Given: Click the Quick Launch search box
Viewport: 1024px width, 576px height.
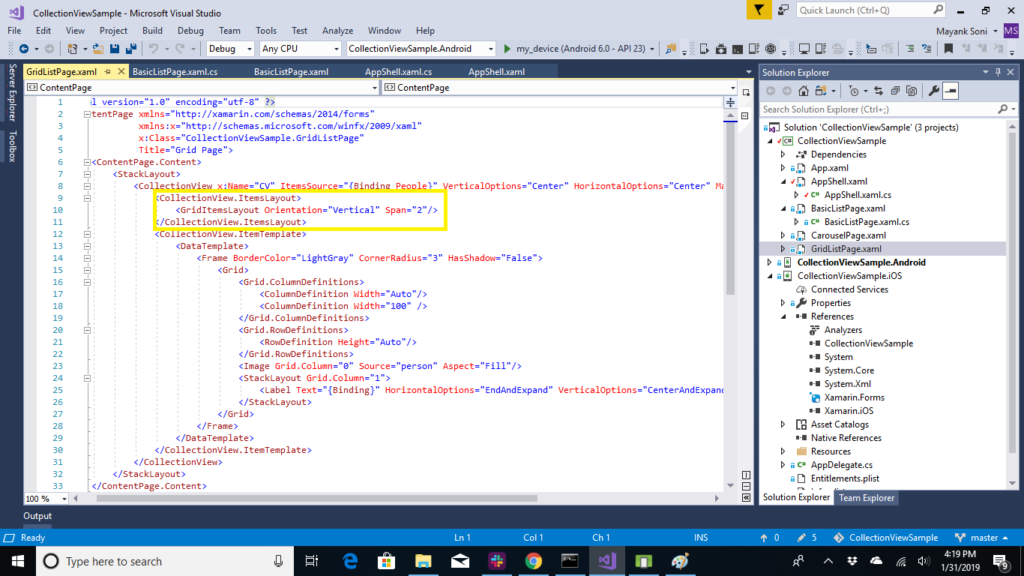Looking at the screenshot, I should (x=871, y=10).
